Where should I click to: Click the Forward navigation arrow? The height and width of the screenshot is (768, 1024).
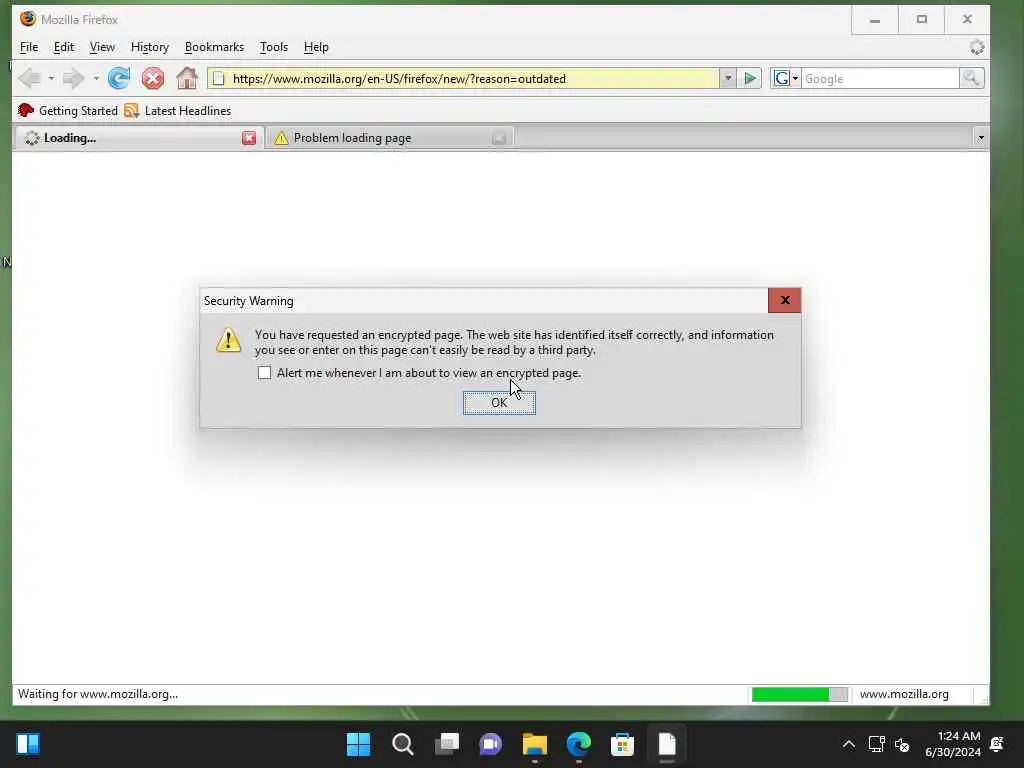click(x=73, y=78)
